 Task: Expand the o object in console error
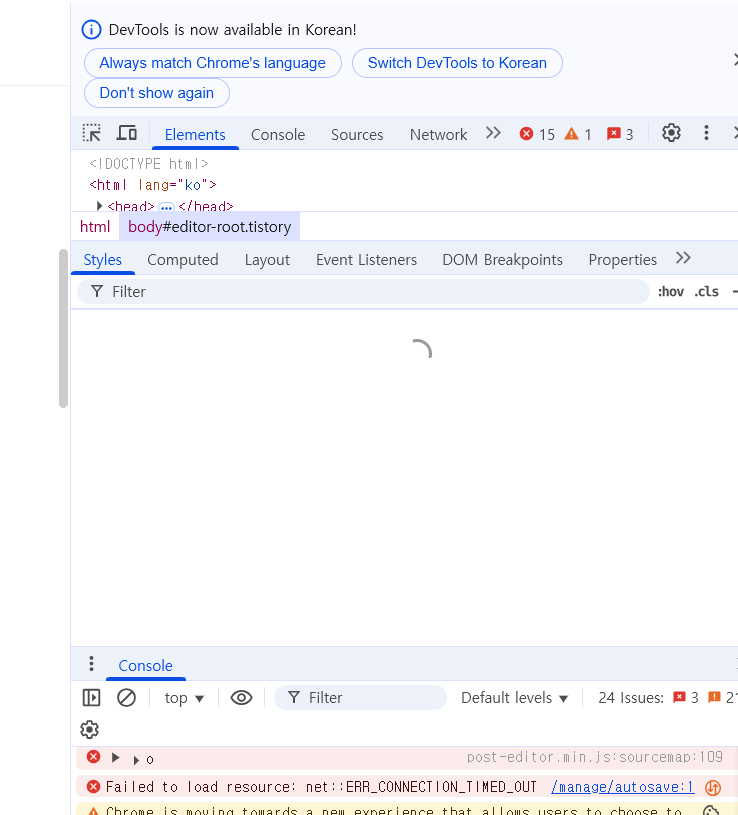pos(136,760)
